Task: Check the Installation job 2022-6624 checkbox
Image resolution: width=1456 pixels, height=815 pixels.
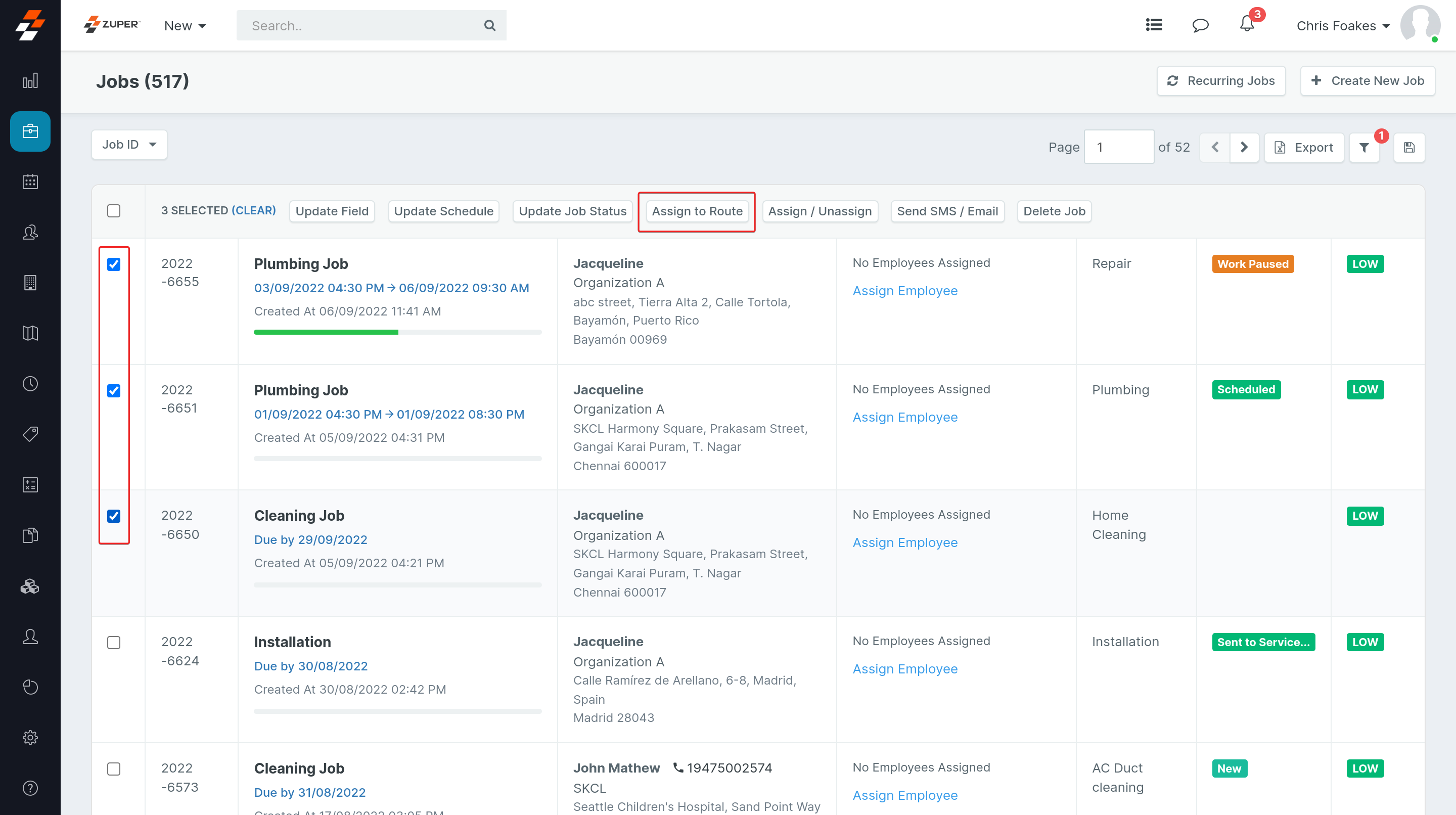Action: tap(114, 643)
